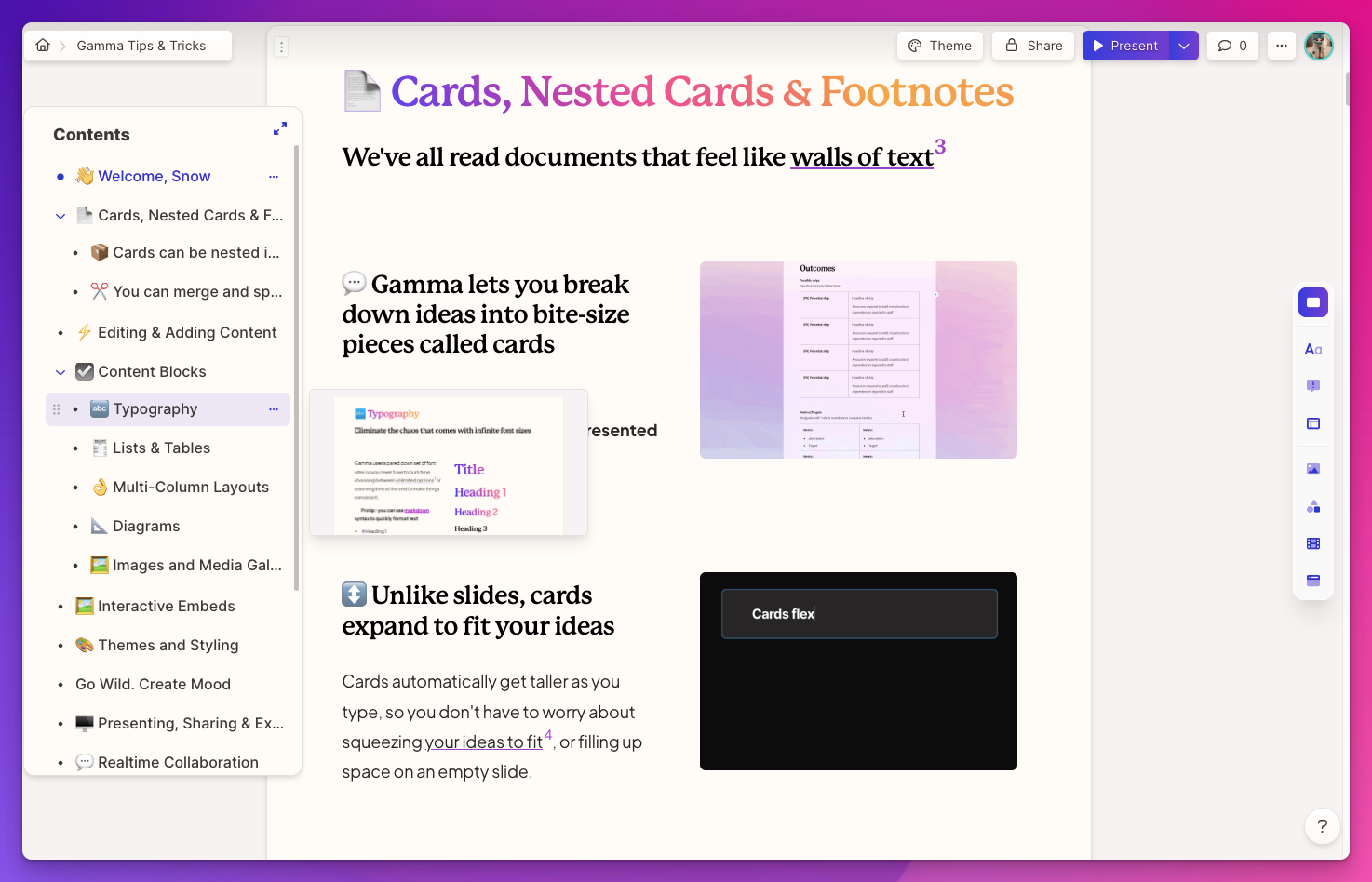Click the Outcomes document image

pos(858,360)
